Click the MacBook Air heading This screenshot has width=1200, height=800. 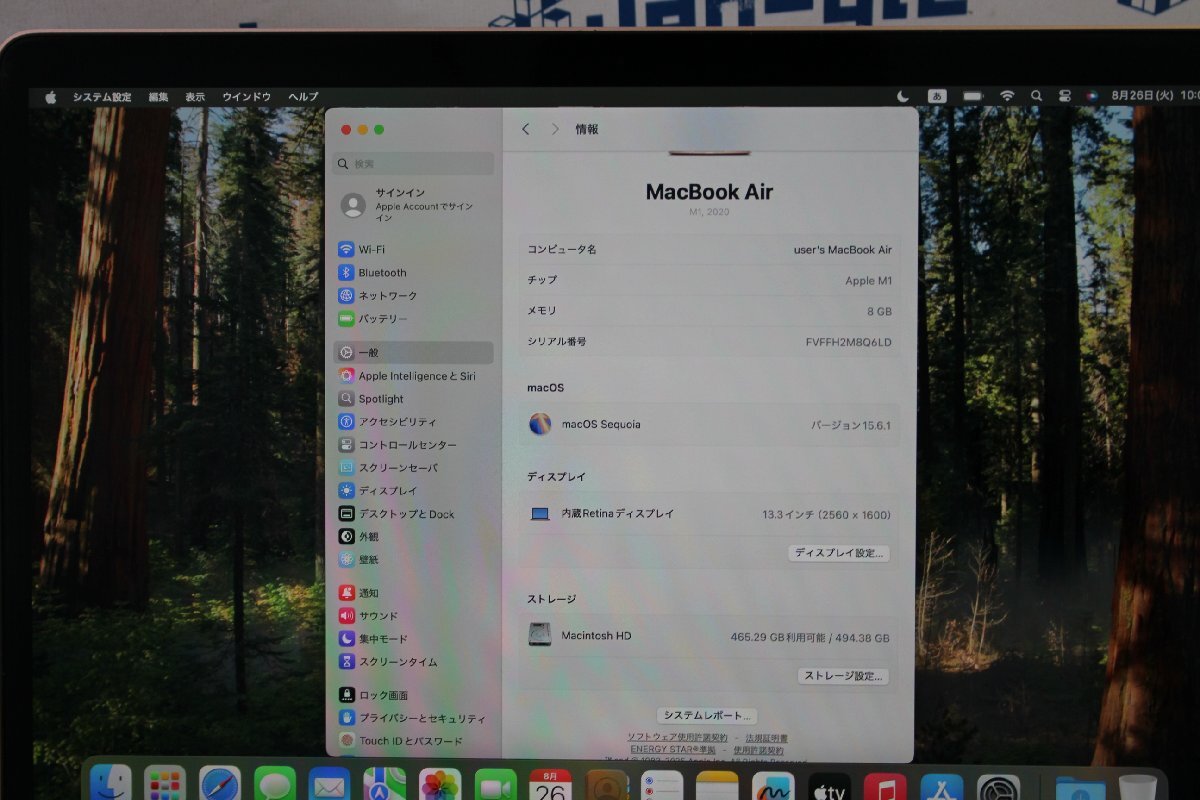click(x=709, y=192)
